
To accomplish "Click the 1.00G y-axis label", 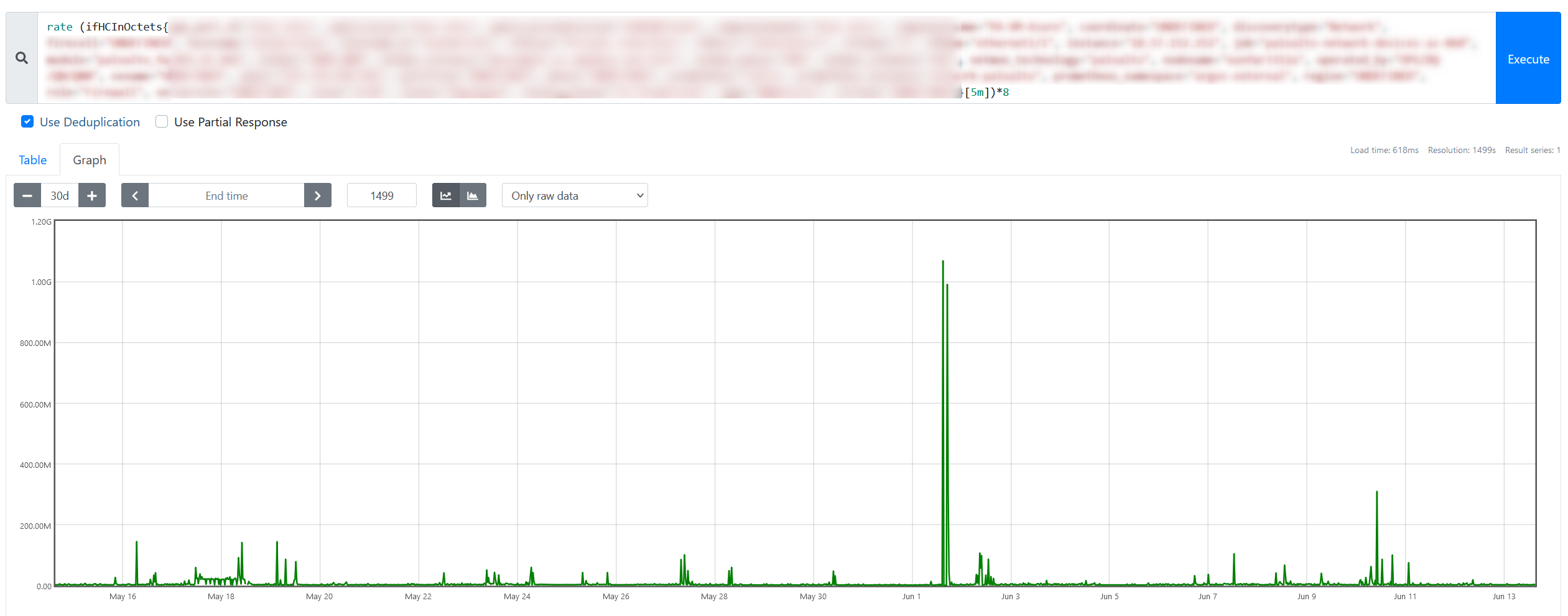I will (x=41, y=282).
